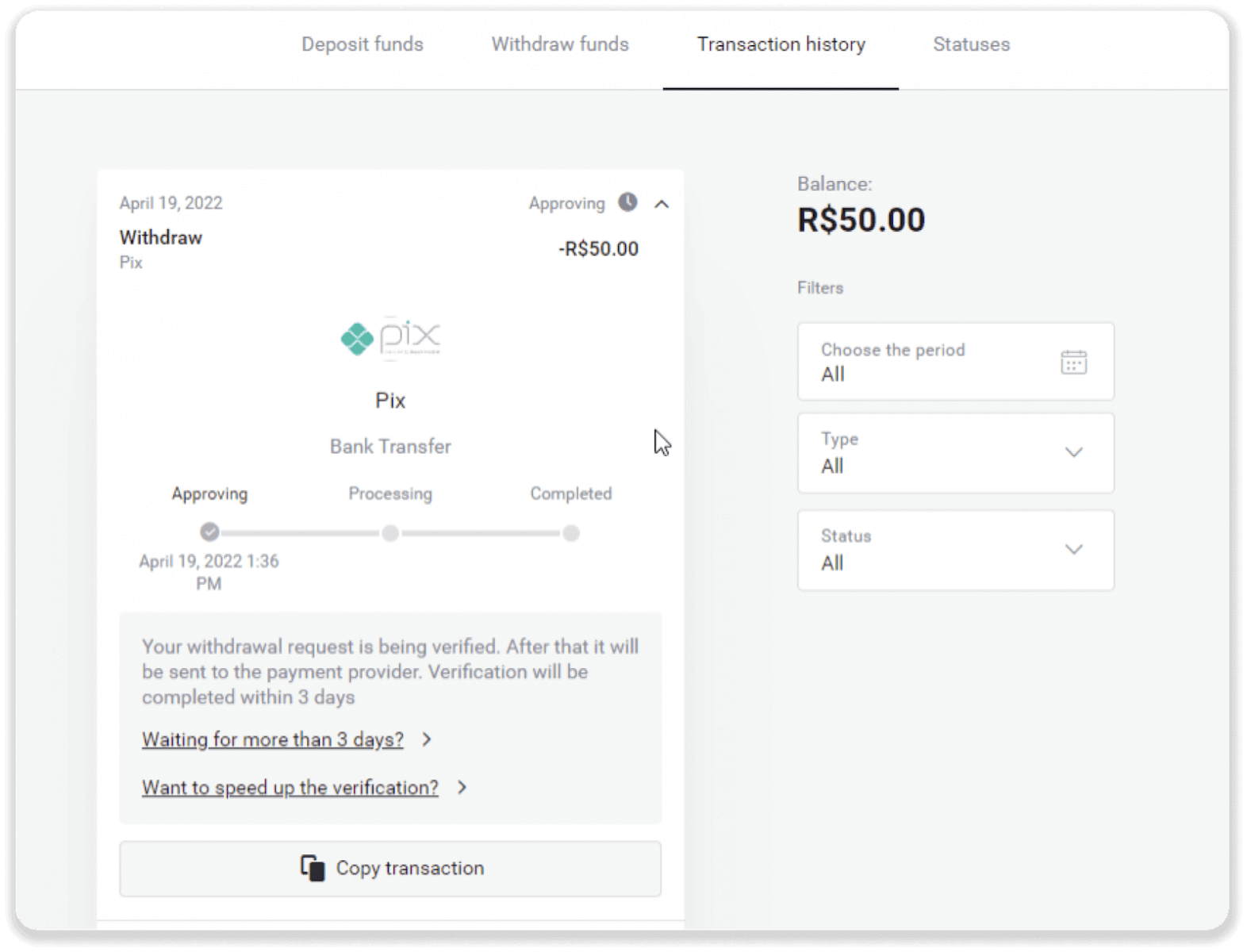Click the arrow after Waiting for more than 3 days
This screenshot has width=1247, height=952.
click(x=428, y=739)
